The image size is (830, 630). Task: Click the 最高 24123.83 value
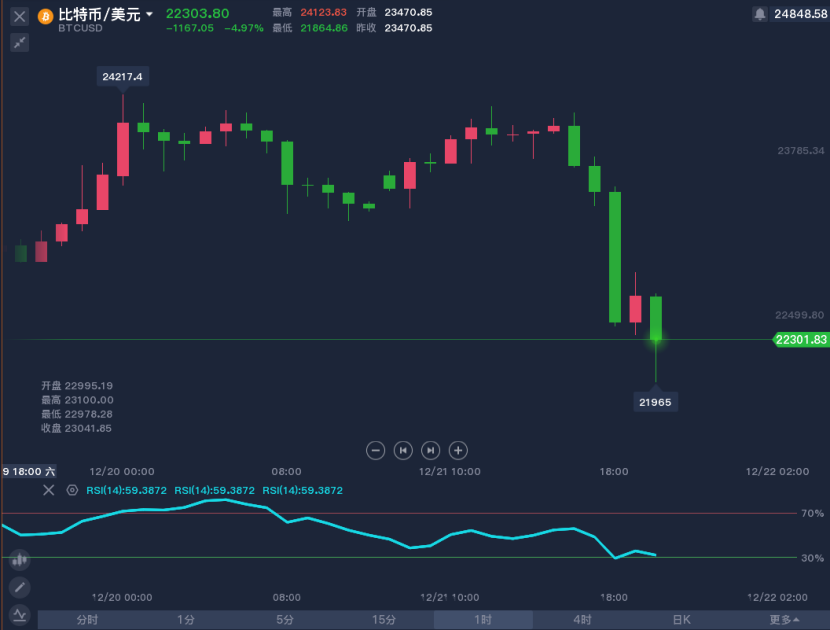pyautogui.click(x=323, y=12)
